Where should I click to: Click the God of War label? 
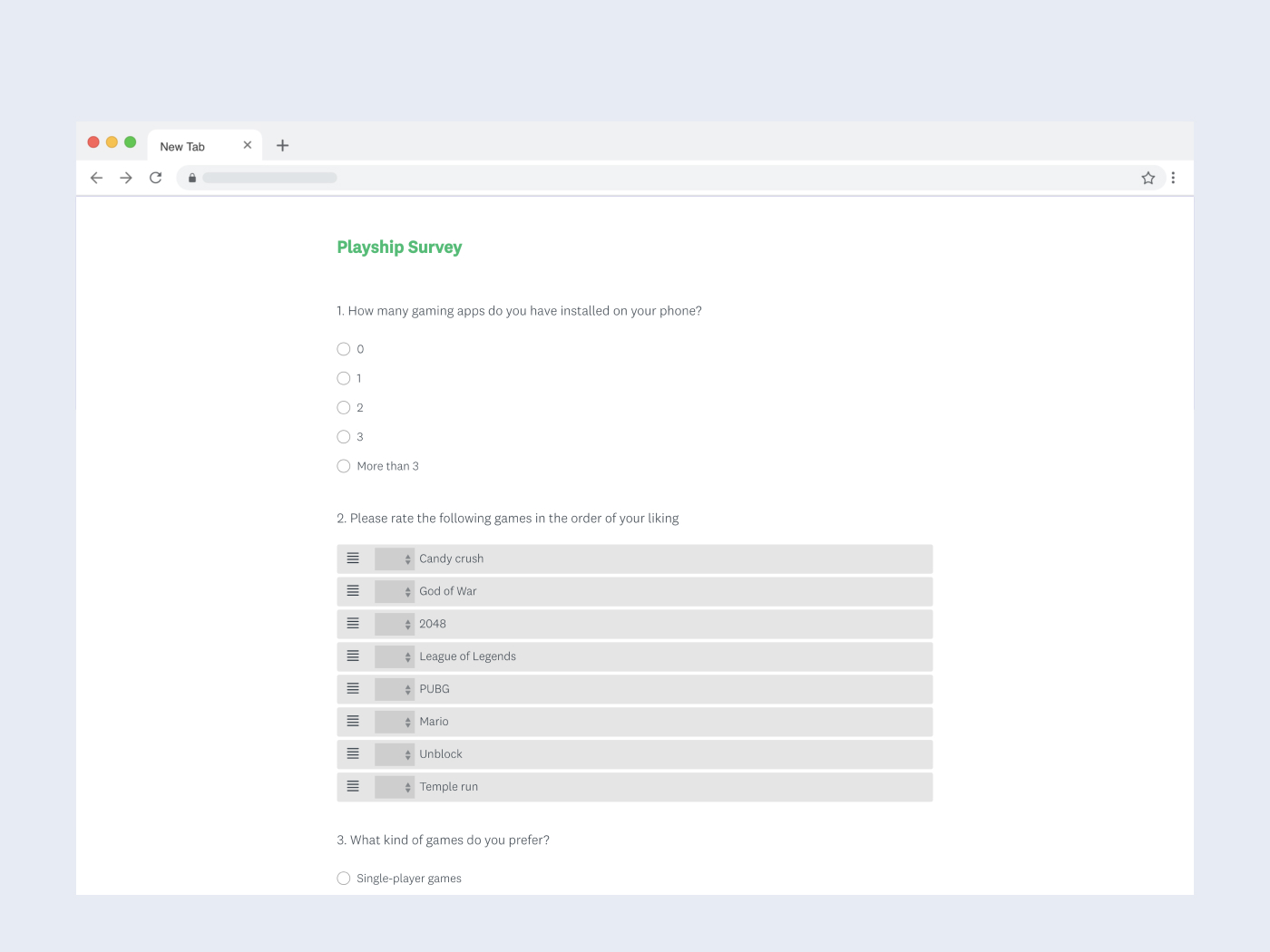448,591
